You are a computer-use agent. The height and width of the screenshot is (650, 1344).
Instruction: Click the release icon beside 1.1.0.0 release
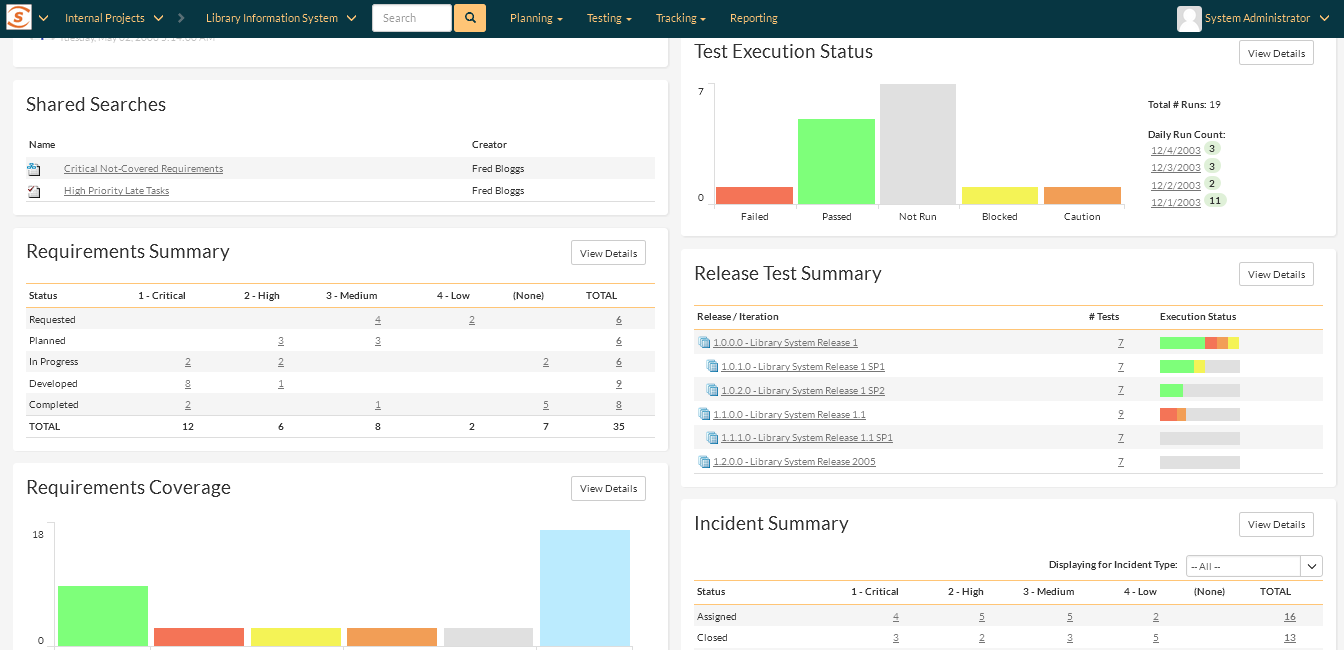704,415
